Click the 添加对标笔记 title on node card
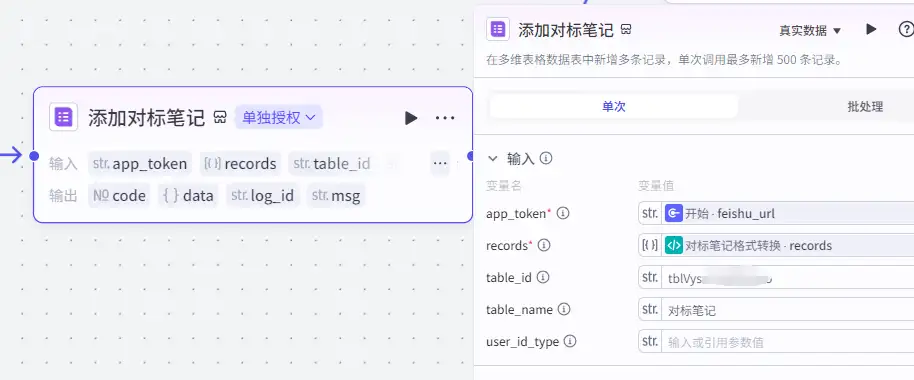Viewport: 914px width, 380px height. coord(147,118)
